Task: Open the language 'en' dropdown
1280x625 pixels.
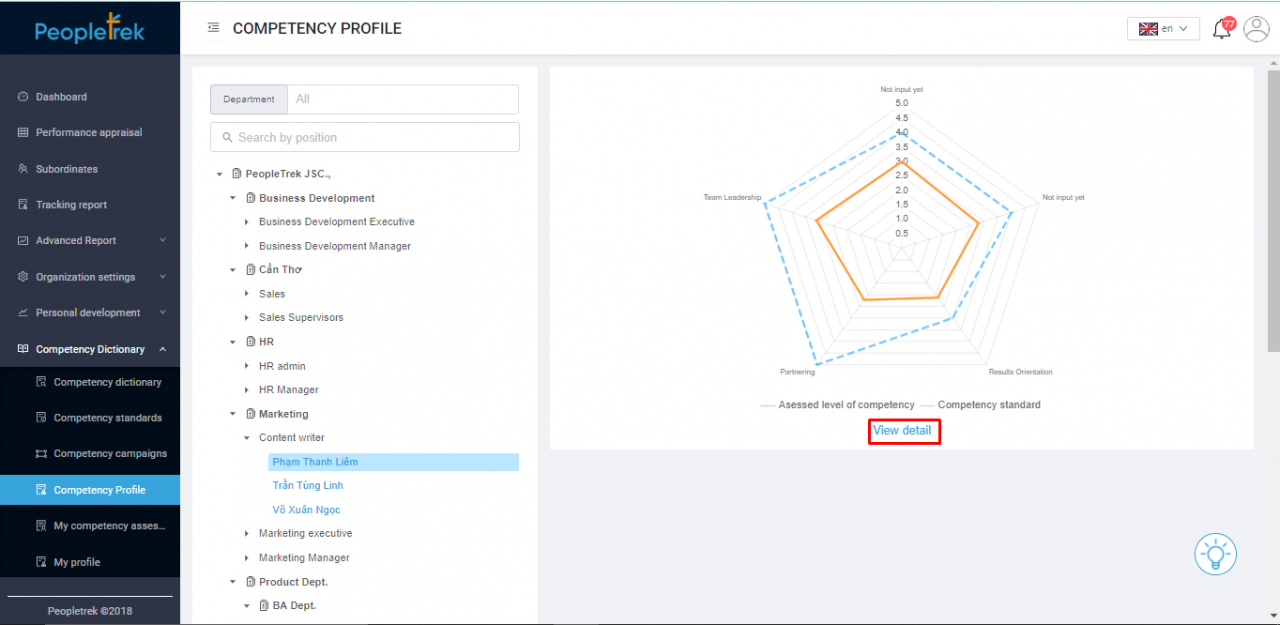Action: [x=1163, y=28]
